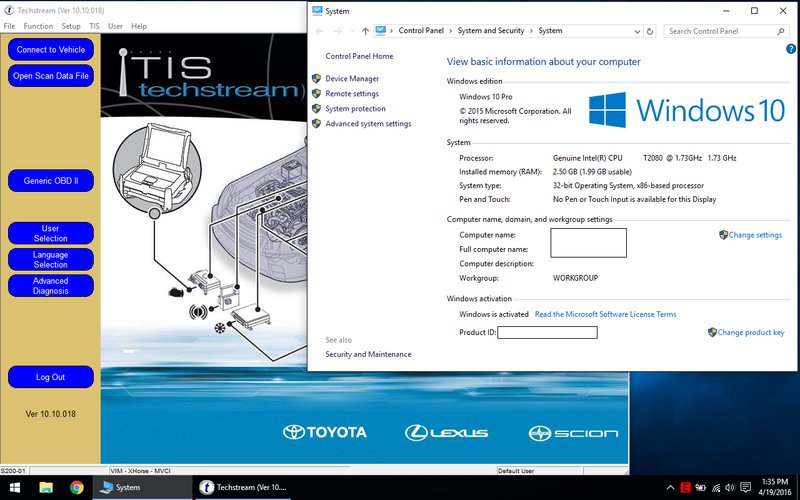Image resolution: width=800 pixels, height=500 pixels.
Task: Open Techstream Function menu
Action: tap(38, 26)
